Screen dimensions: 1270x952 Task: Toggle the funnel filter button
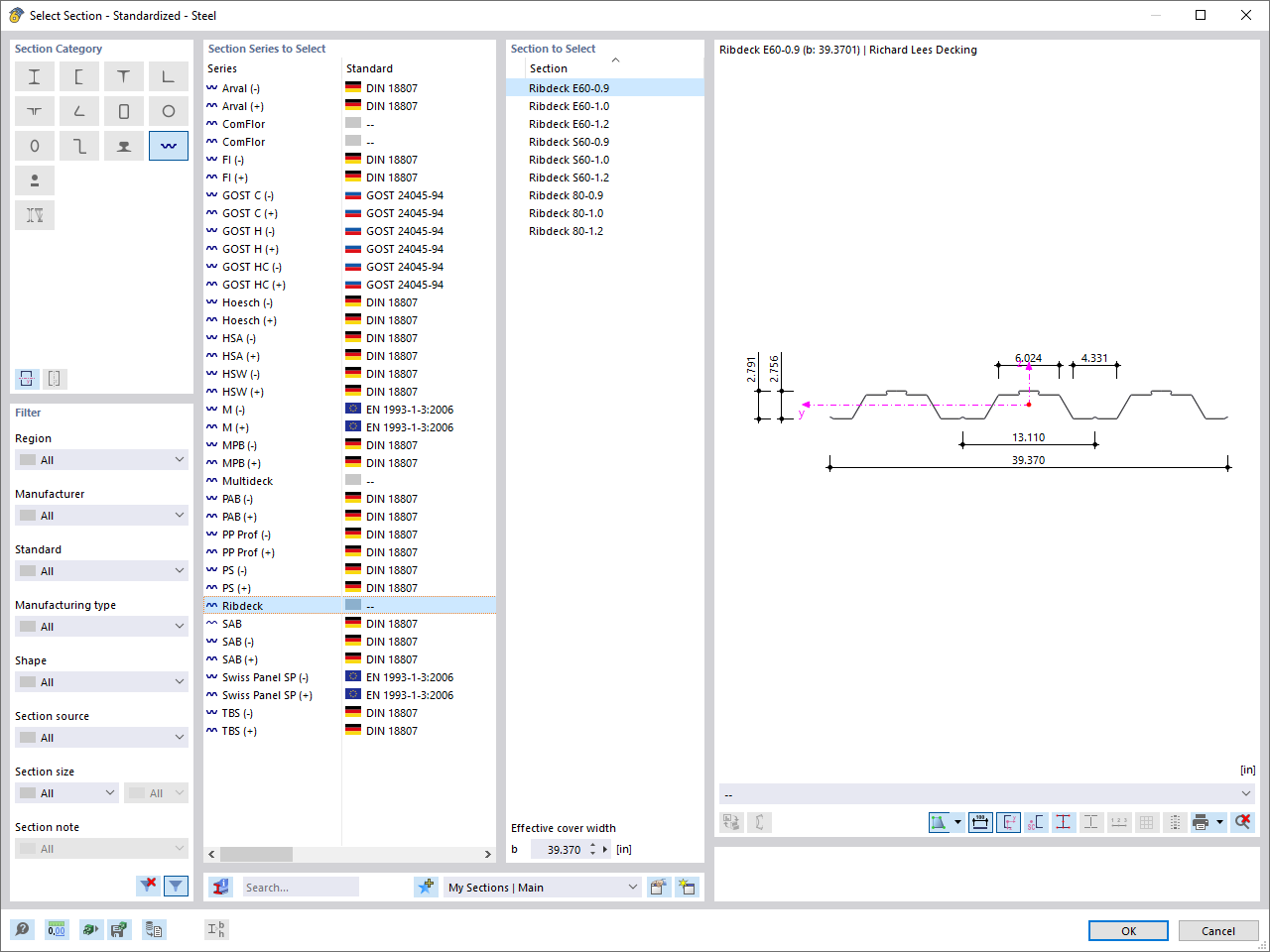coord(176,886)
